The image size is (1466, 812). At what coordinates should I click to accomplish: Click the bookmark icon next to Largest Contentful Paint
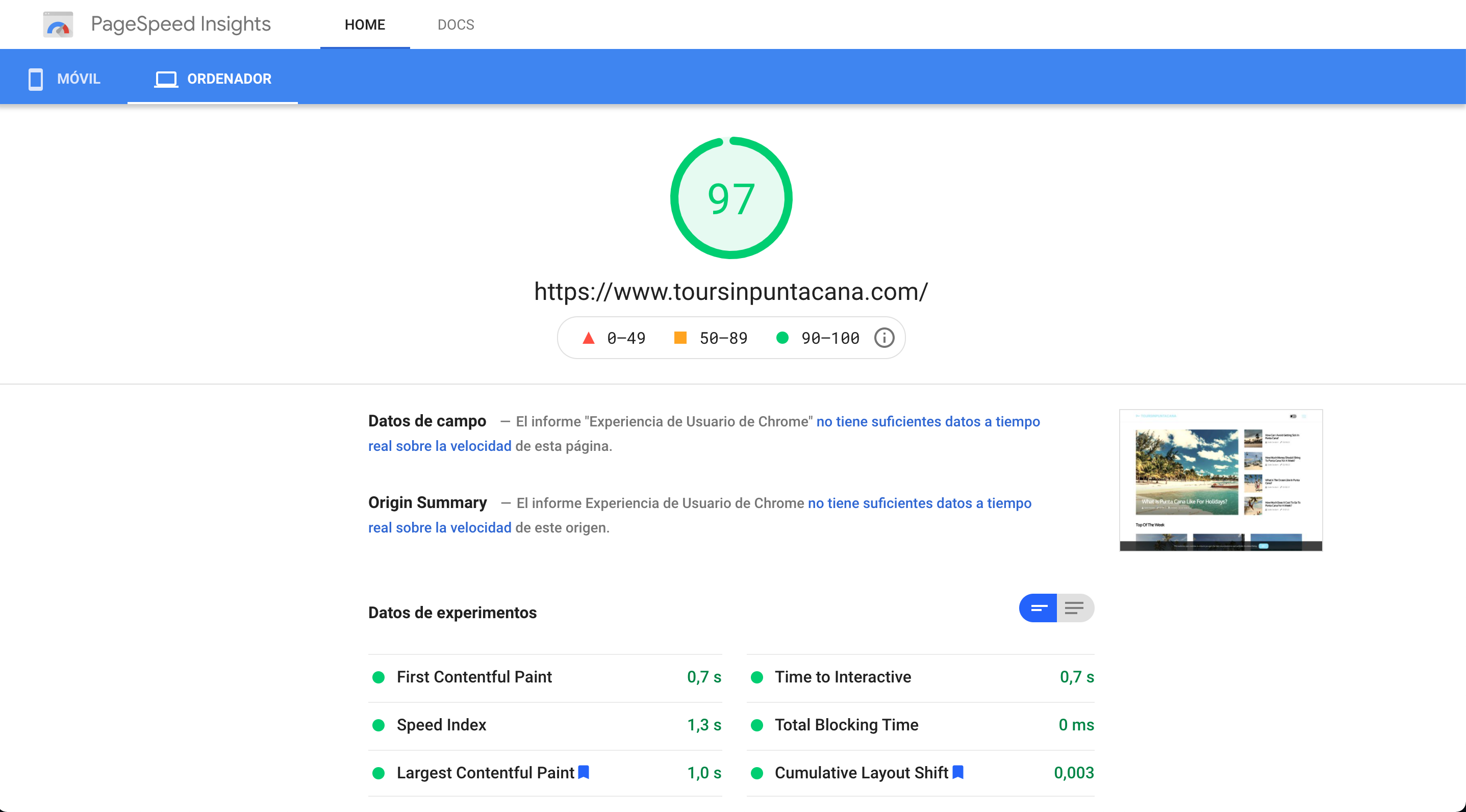coord(584,772)
